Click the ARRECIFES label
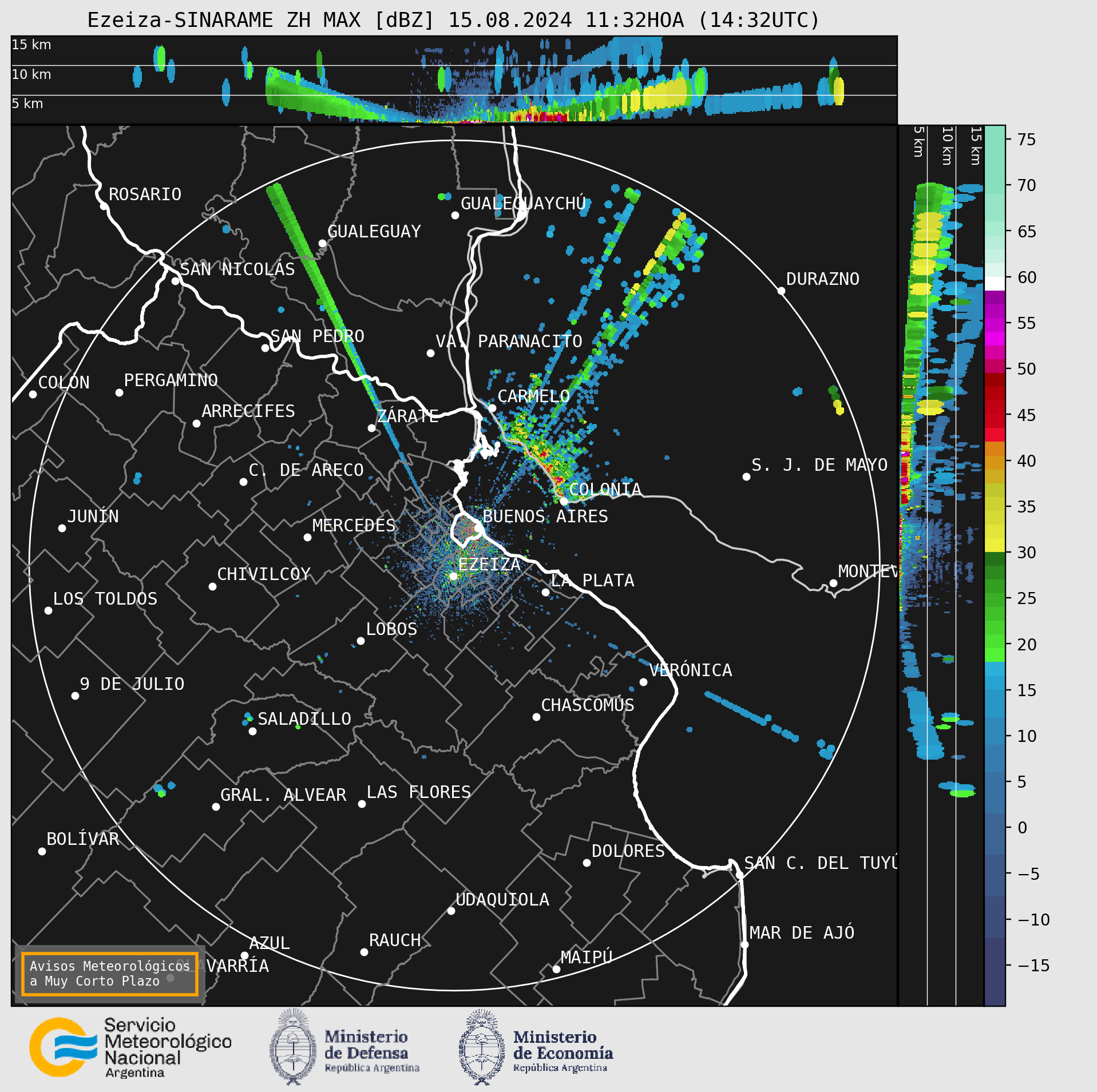The width and height of the screenshot is (1097, 1092). (x=248, y=411)
